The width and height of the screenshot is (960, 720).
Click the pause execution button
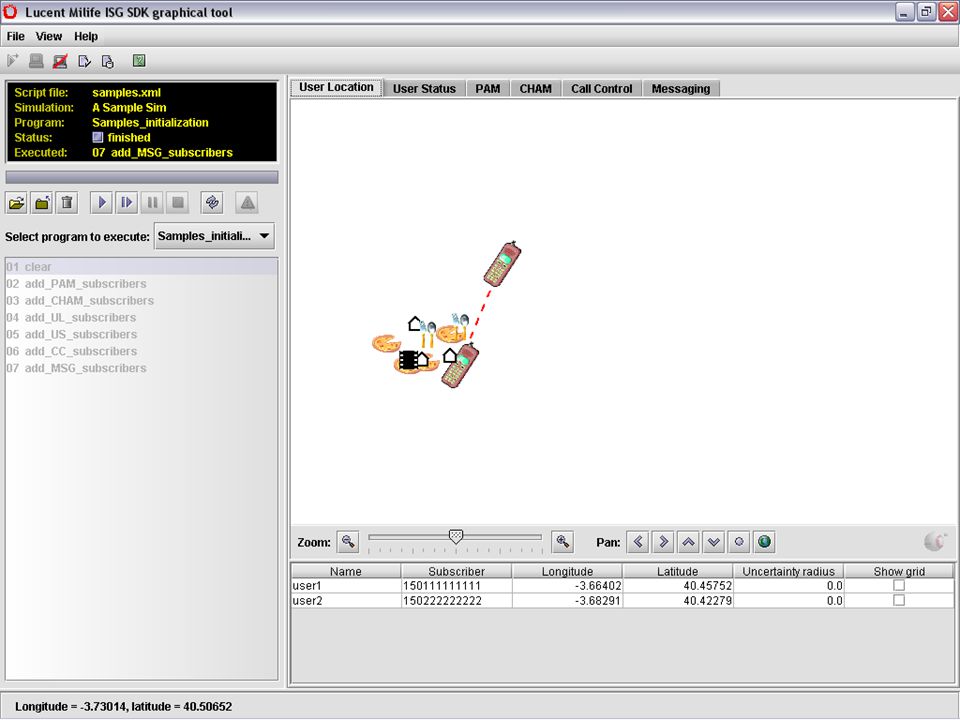click(152, 203)
